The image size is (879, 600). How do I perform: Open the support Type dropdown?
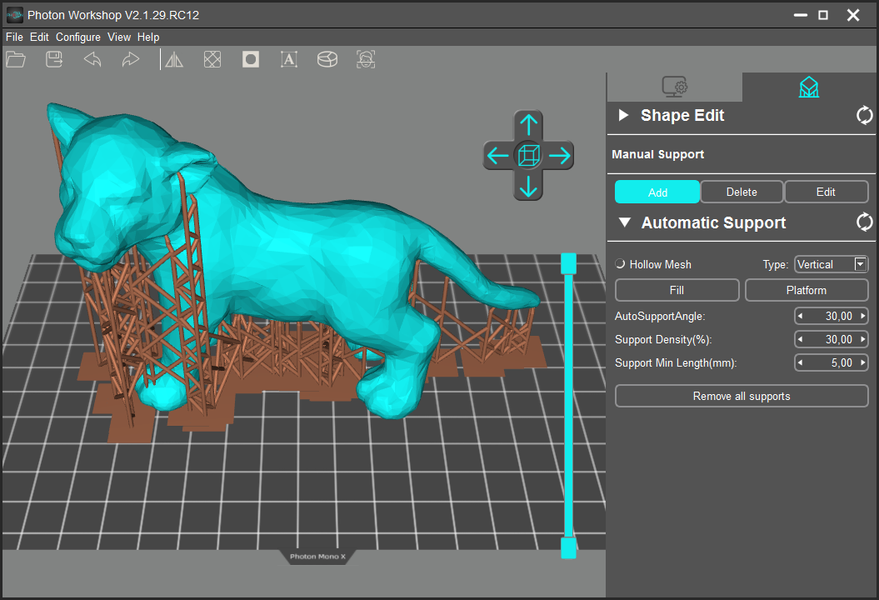(860, 264)
